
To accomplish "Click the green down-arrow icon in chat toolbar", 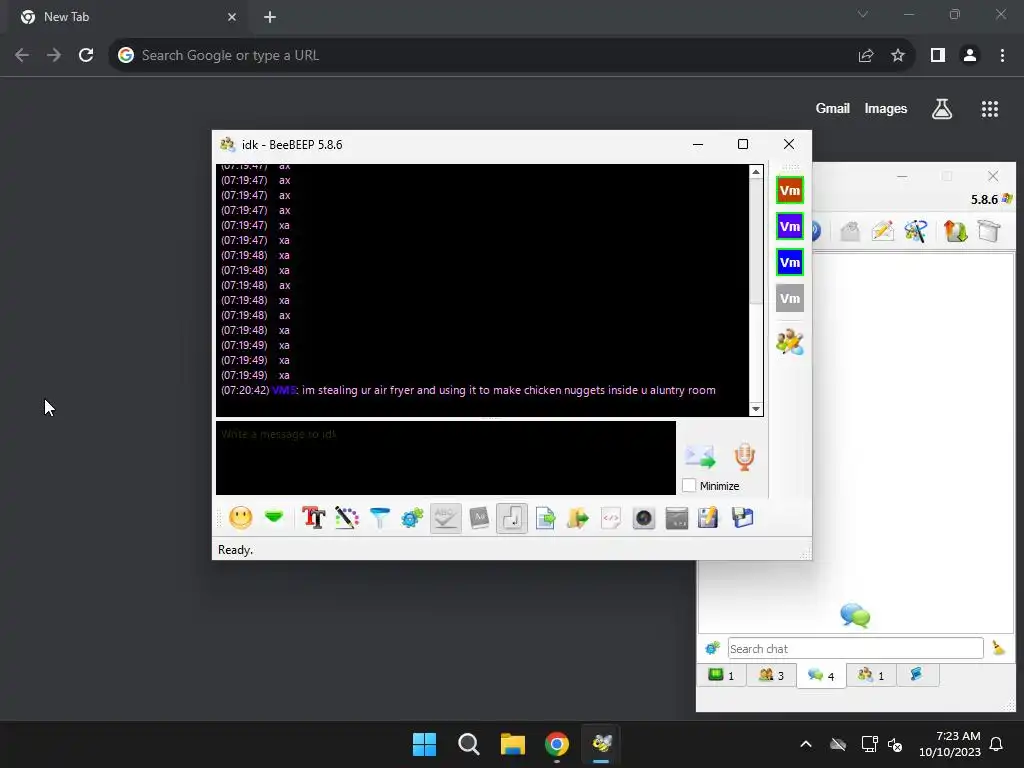I will click(274, 517).
